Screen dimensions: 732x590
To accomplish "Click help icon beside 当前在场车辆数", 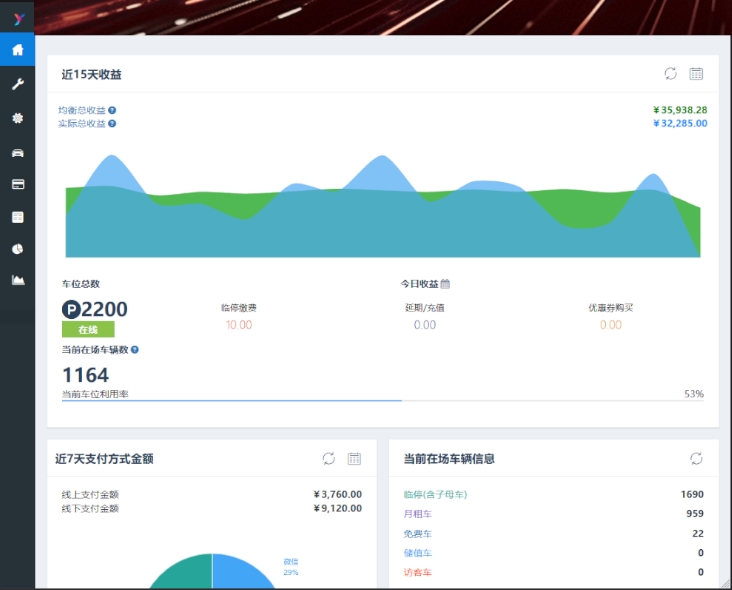I will (x=135, y=350).
